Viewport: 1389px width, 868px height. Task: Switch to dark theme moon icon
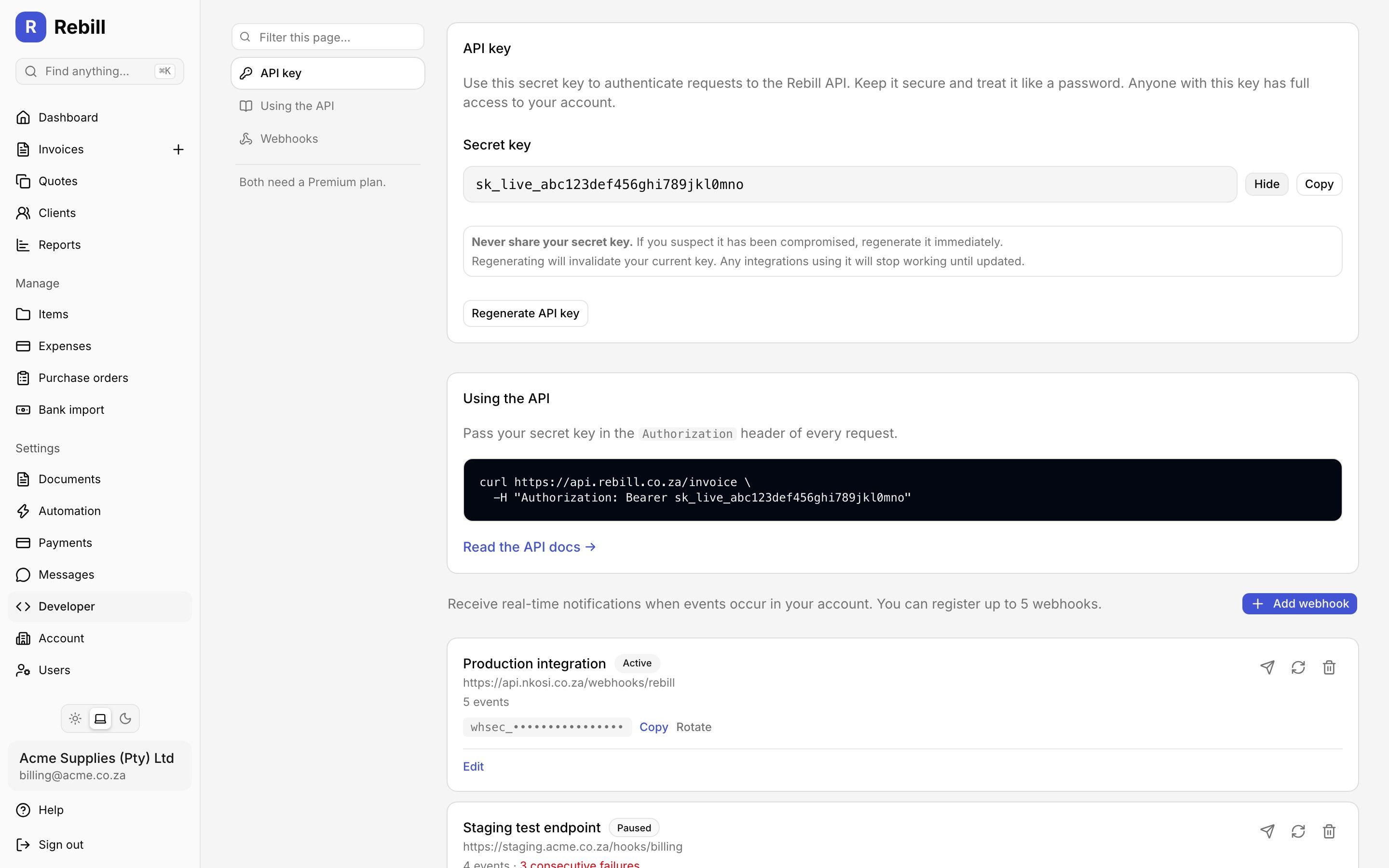click(x=125, y=719)
